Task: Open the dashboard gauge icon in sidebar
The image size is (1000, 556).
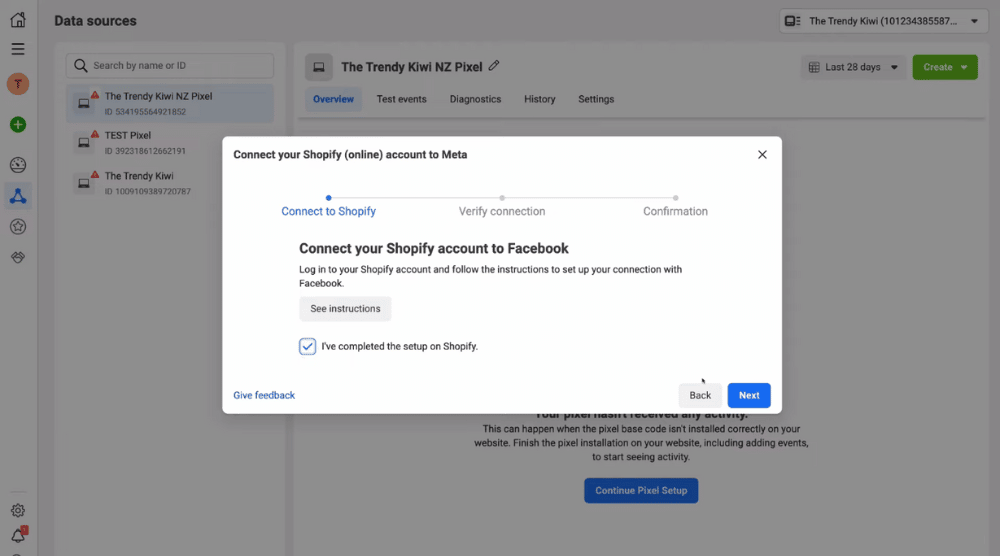Action: click(18, 165)
